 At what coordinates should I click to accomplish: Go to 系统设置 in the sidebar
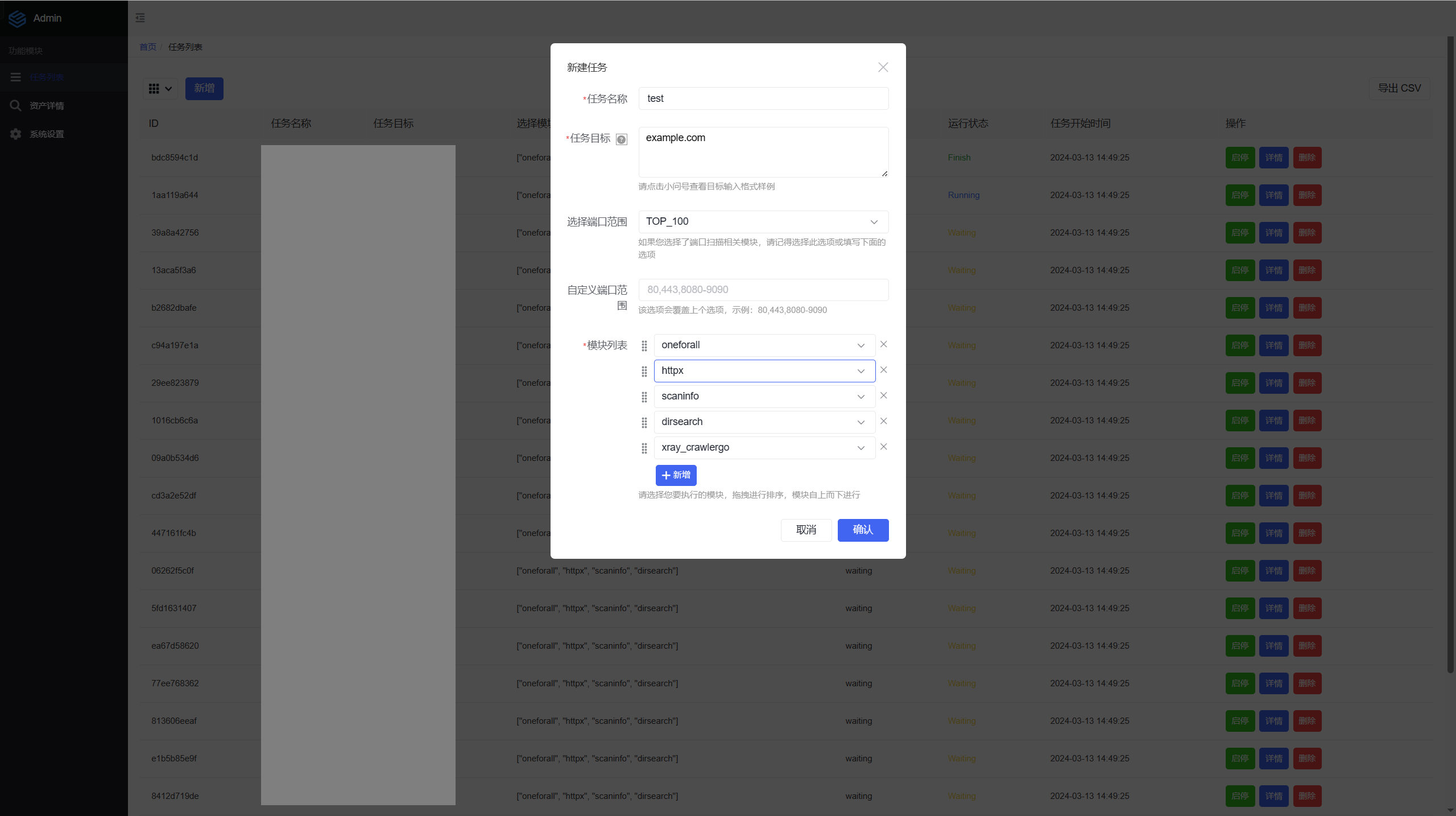pos(47,134)
